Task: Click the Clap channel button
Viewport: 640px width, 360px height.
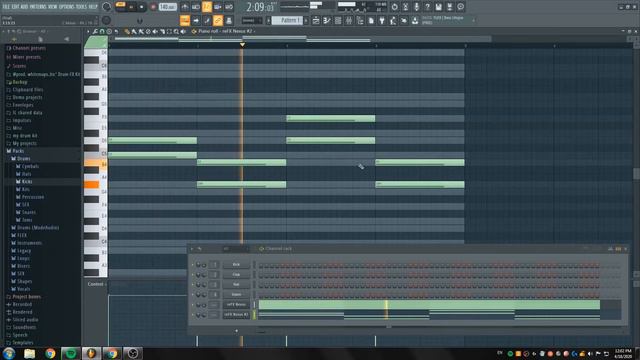Action: tap(236, 275)
